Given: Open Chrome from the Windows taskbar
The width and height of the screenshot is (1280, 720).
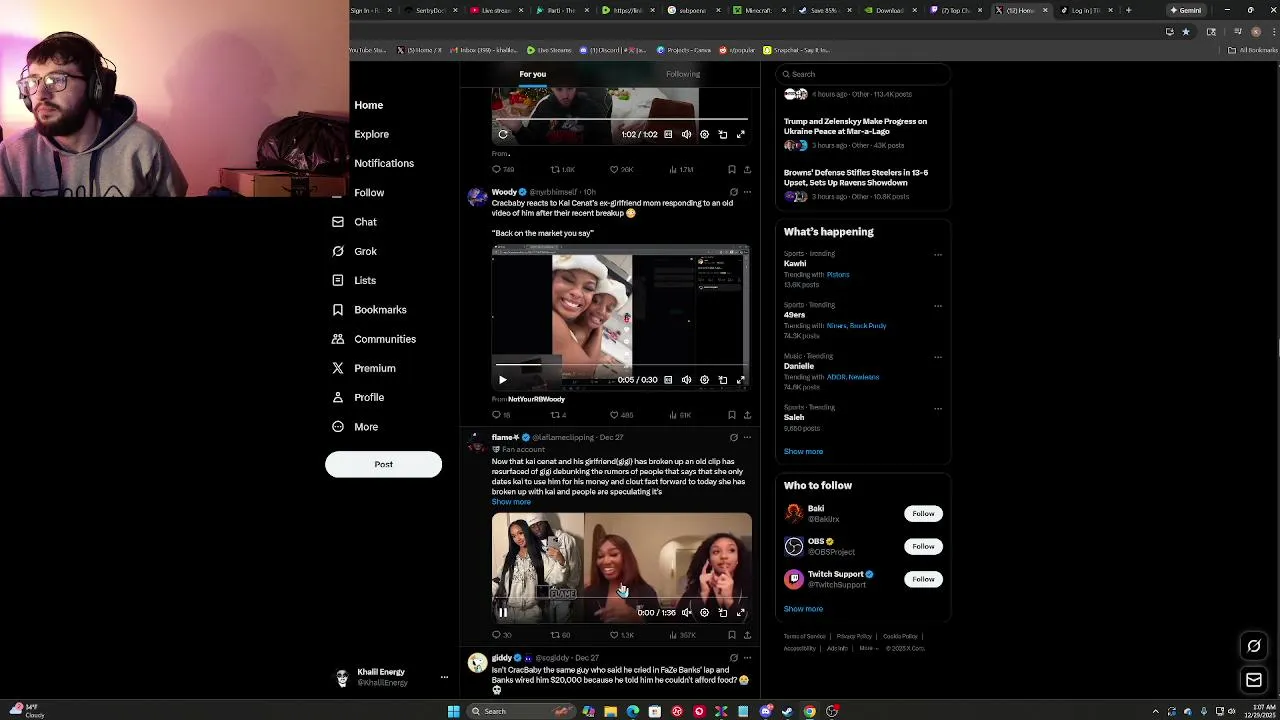Looking at the screenshot, I should coord(809,711).
